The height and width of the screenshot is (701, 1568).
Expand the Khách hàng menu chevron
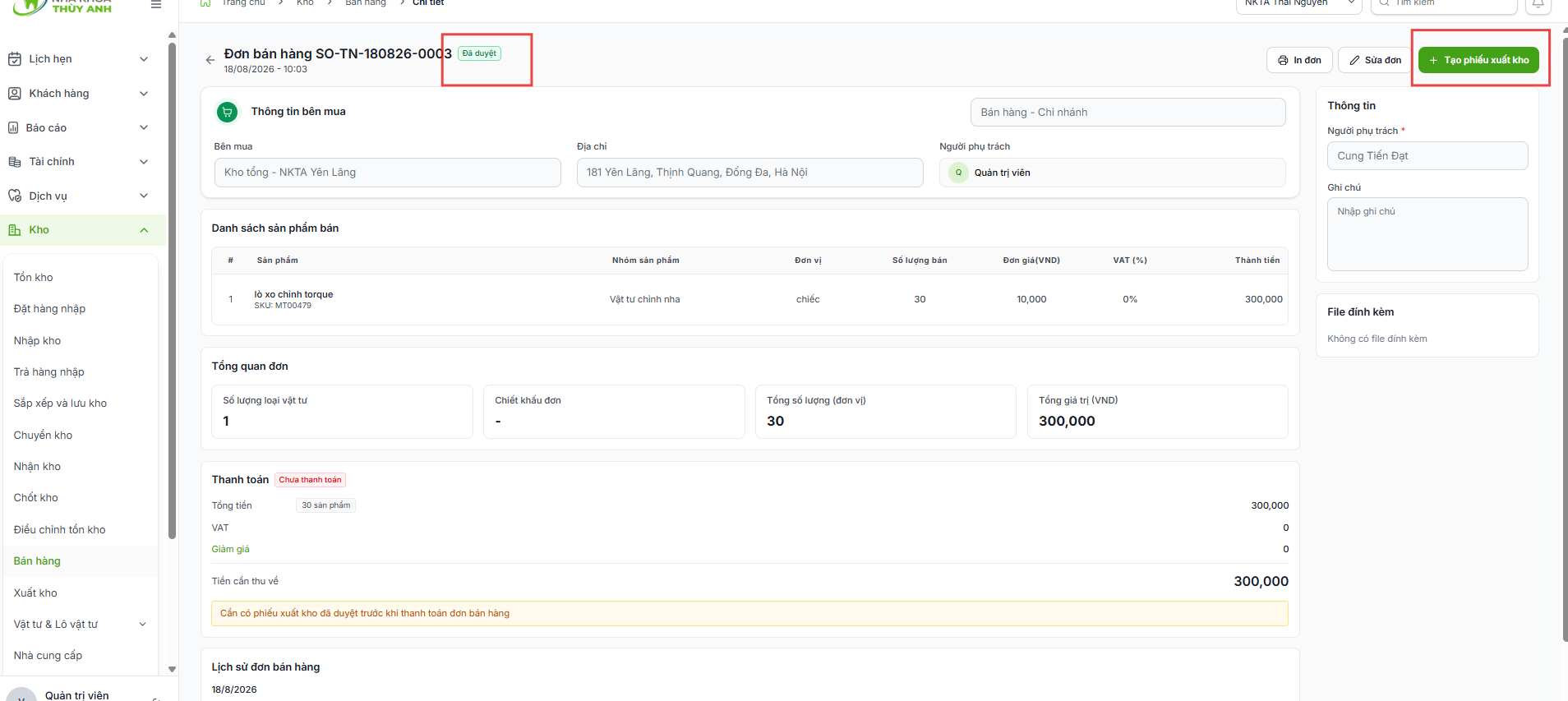click(x=144, y=94)
